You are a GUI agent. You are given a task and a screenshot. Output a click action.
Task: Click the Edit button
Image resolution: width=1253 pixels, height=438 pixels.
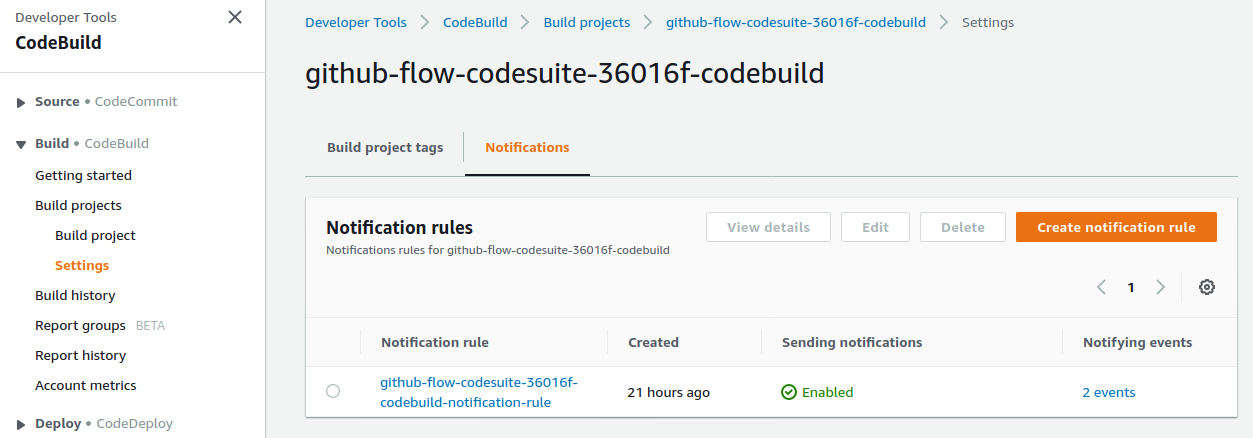(x=875, y=227)
